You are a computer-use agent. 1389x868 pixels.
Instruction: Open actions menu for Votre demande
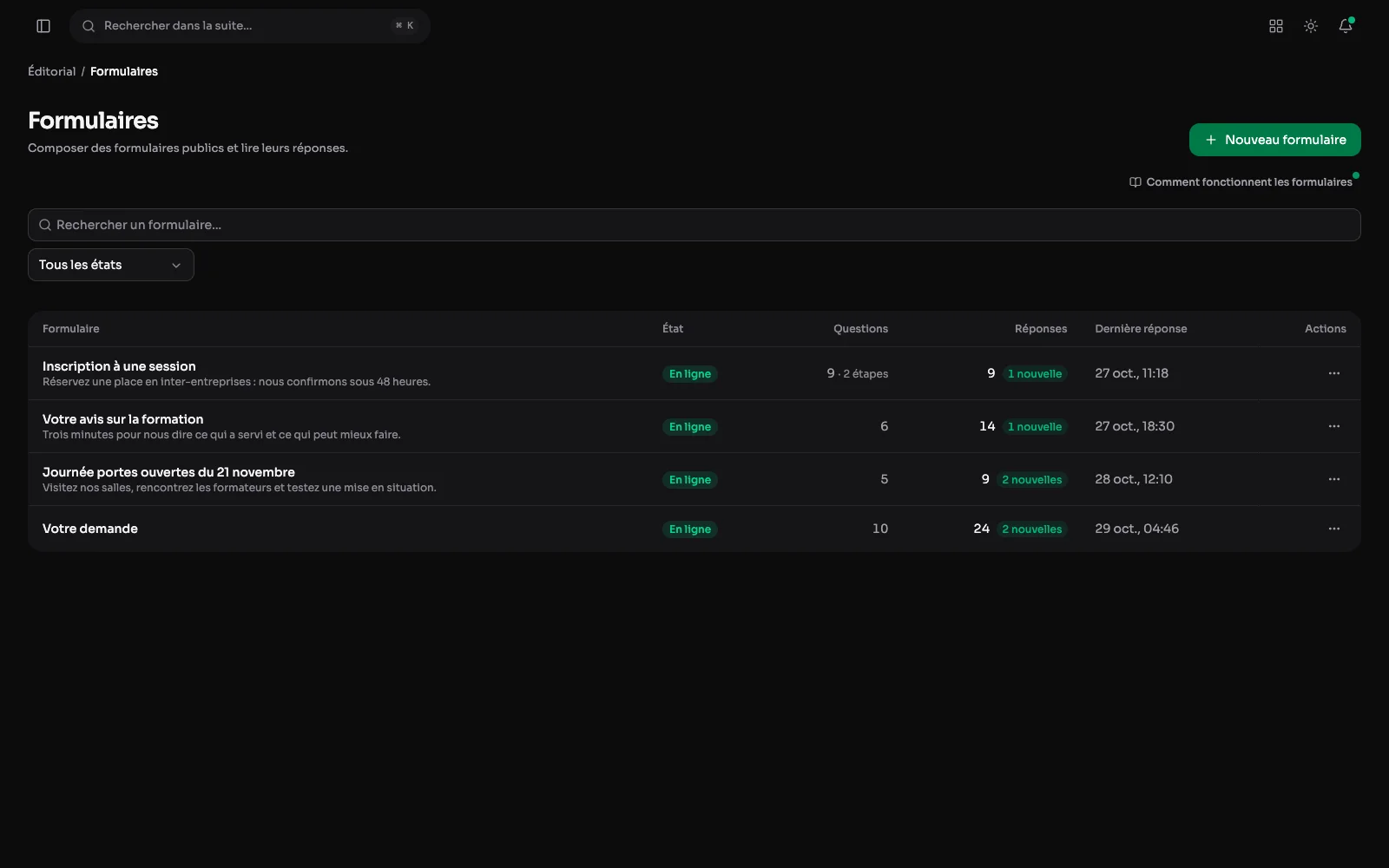[x=1334, y=529]
